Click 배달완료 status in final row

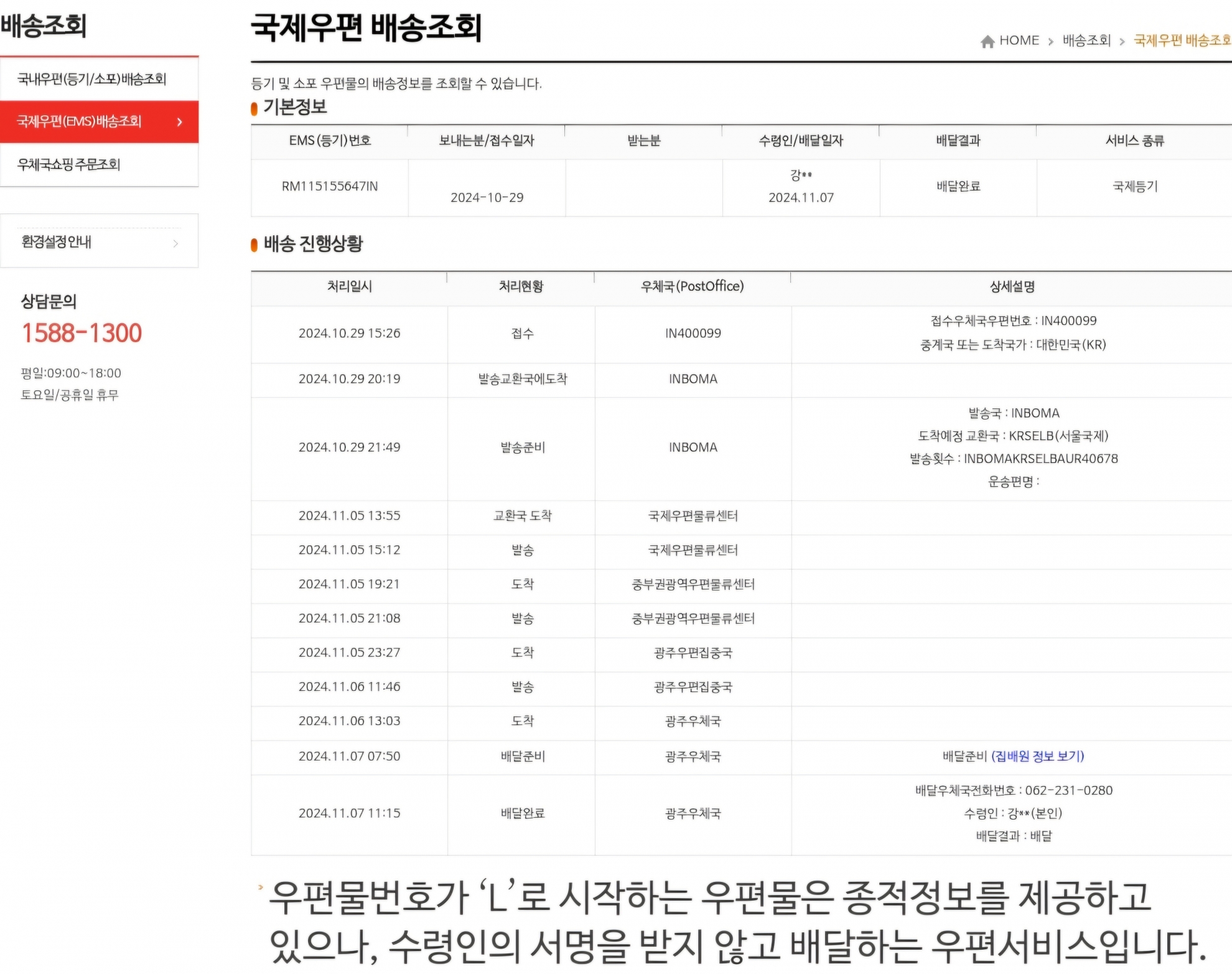point(522,813)
